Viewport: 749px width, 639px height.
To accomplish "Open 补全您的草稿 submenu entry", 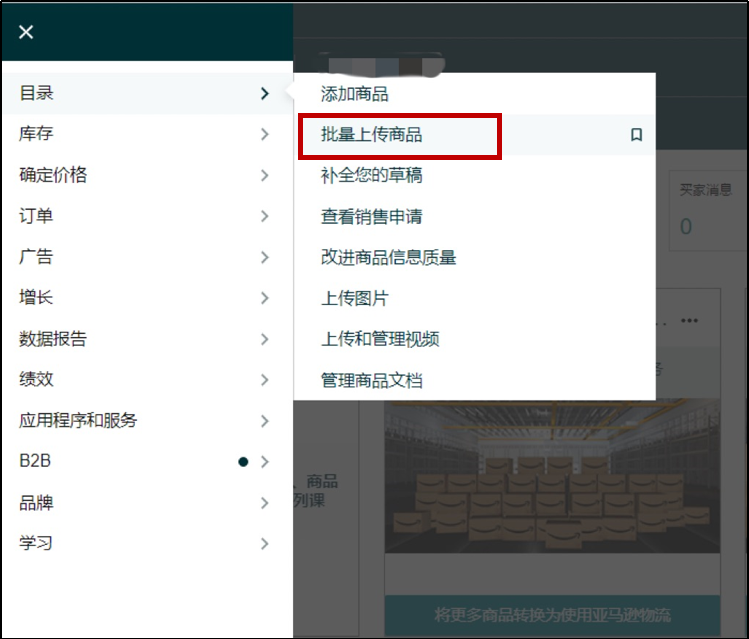I will click(x=371, y=175).
